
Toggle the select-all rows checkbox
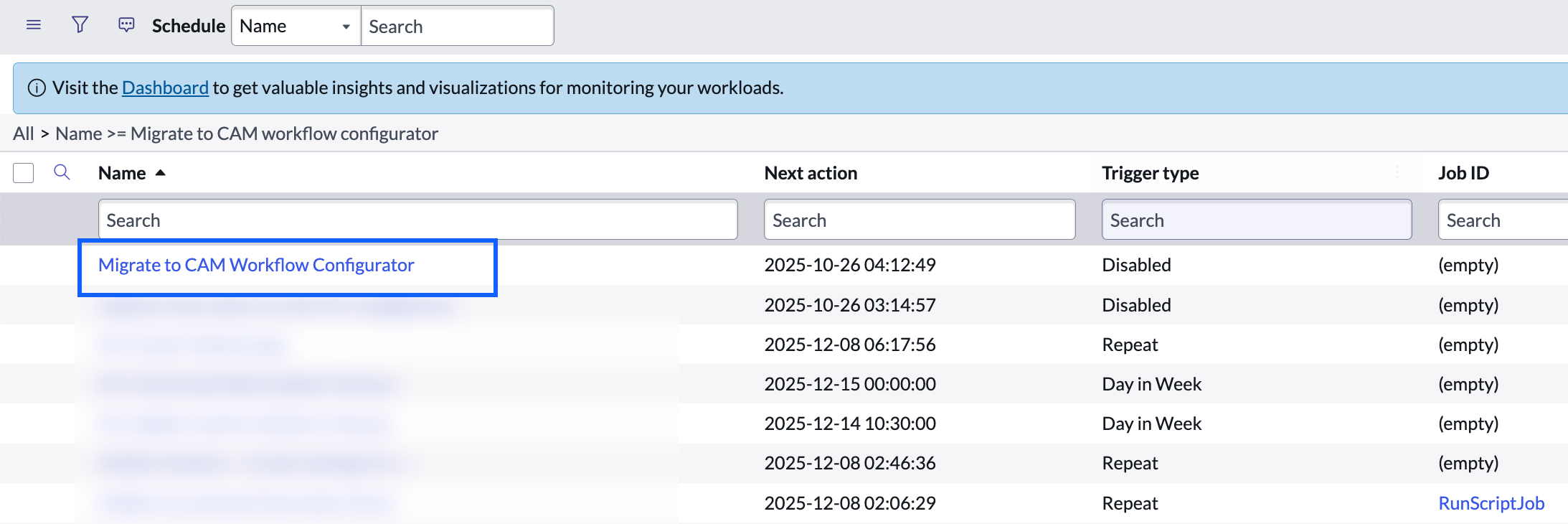coord(24,173)
